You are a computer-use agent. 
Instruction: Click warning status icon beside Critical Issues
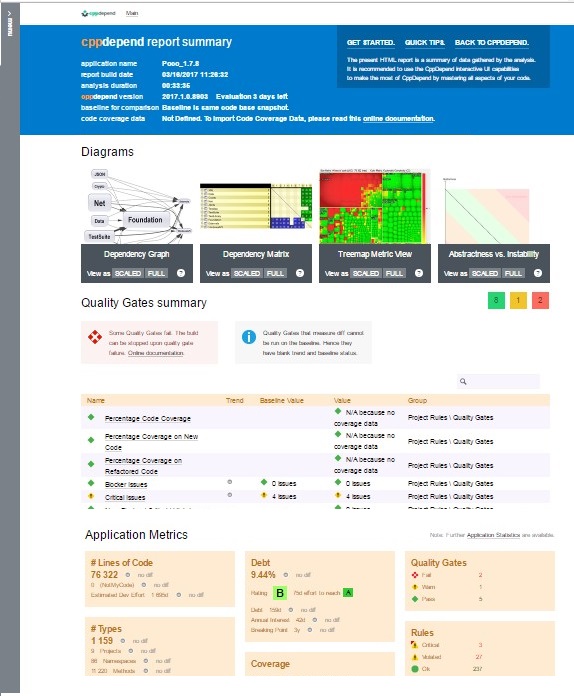91,496
